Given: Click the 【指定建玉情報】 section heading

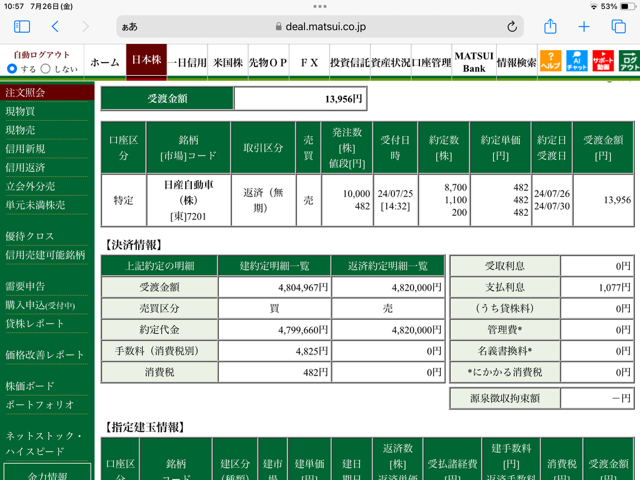Looking at the screenshot, I should (144, 427).
